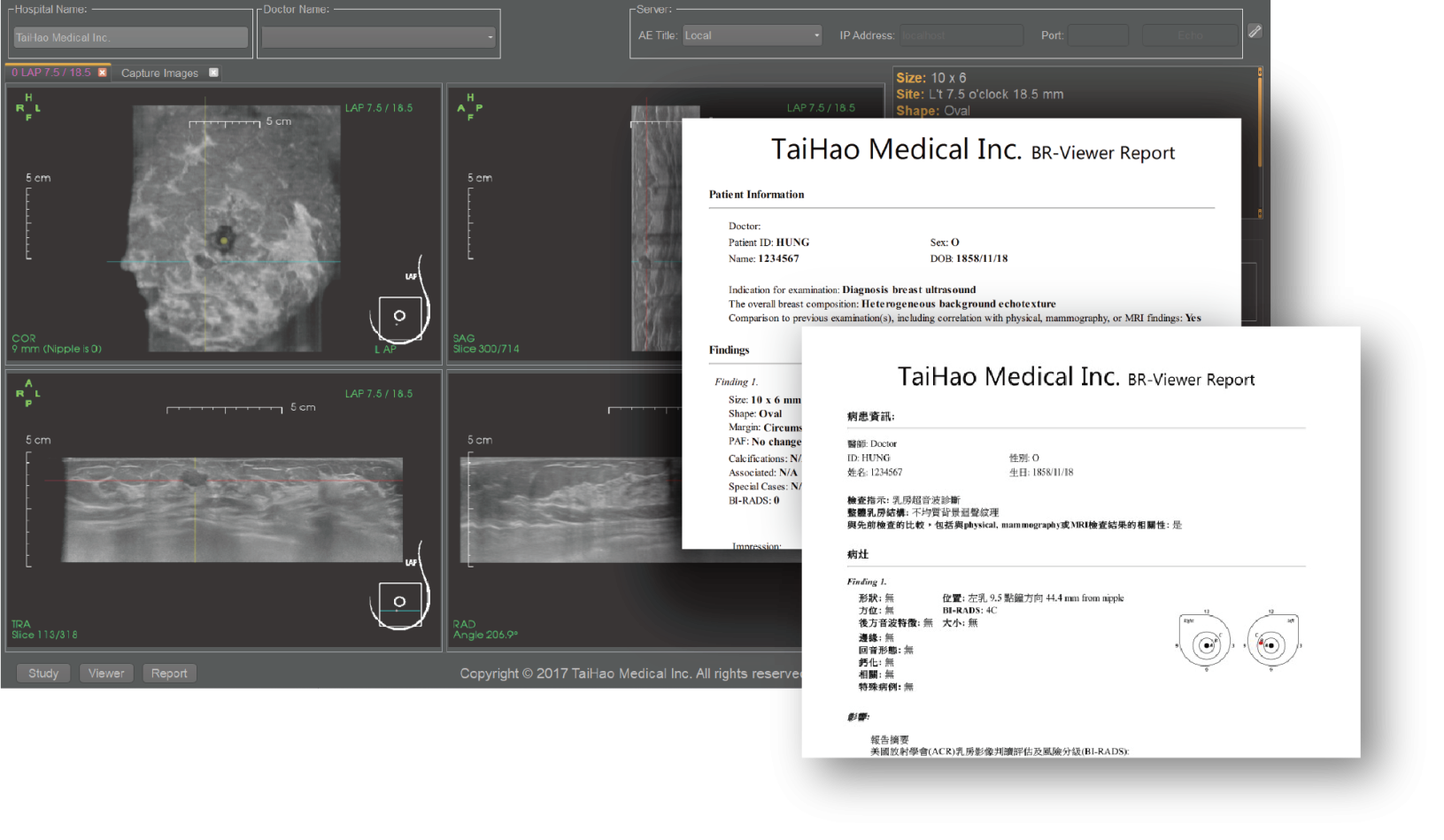Click 'Patient ID: HUNG' in the English report
Image resolution: width=1444 pixels, height=840 pixels.
point(768,243)
